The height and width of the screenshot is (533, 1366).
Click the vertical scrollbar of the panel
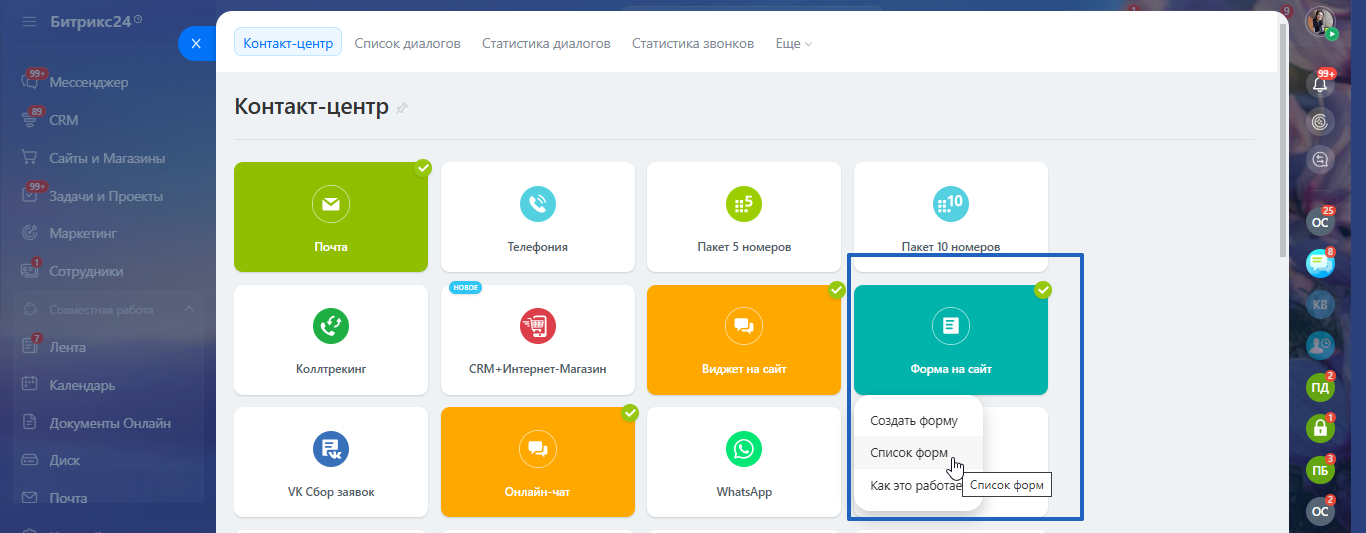pyautogui.click(x=1283, y=140)
